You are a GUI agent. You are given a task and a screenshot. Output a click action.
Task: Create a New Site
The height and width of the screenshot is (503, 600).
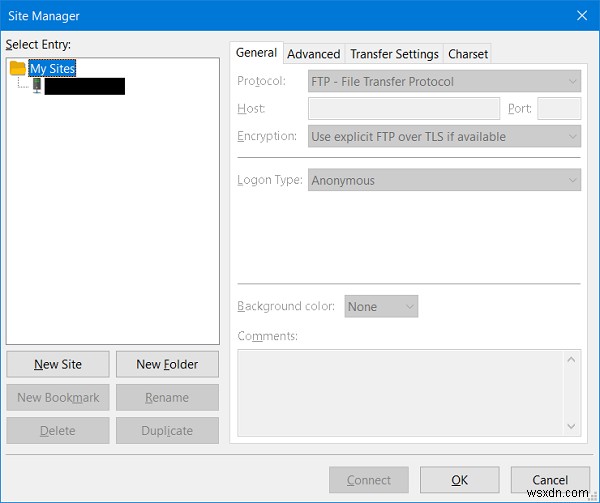coord(58,364)
